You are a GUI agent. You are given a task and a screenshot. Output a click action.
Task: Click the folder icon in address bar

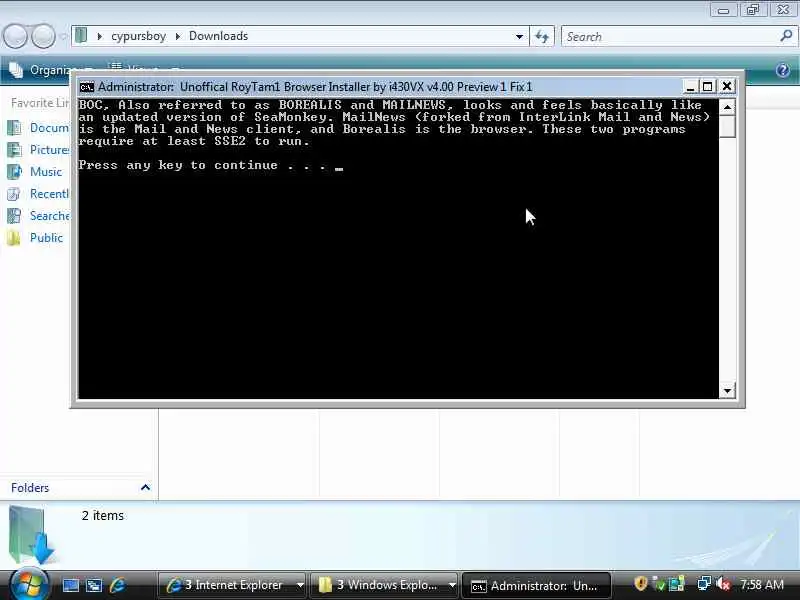click(81, 36)
